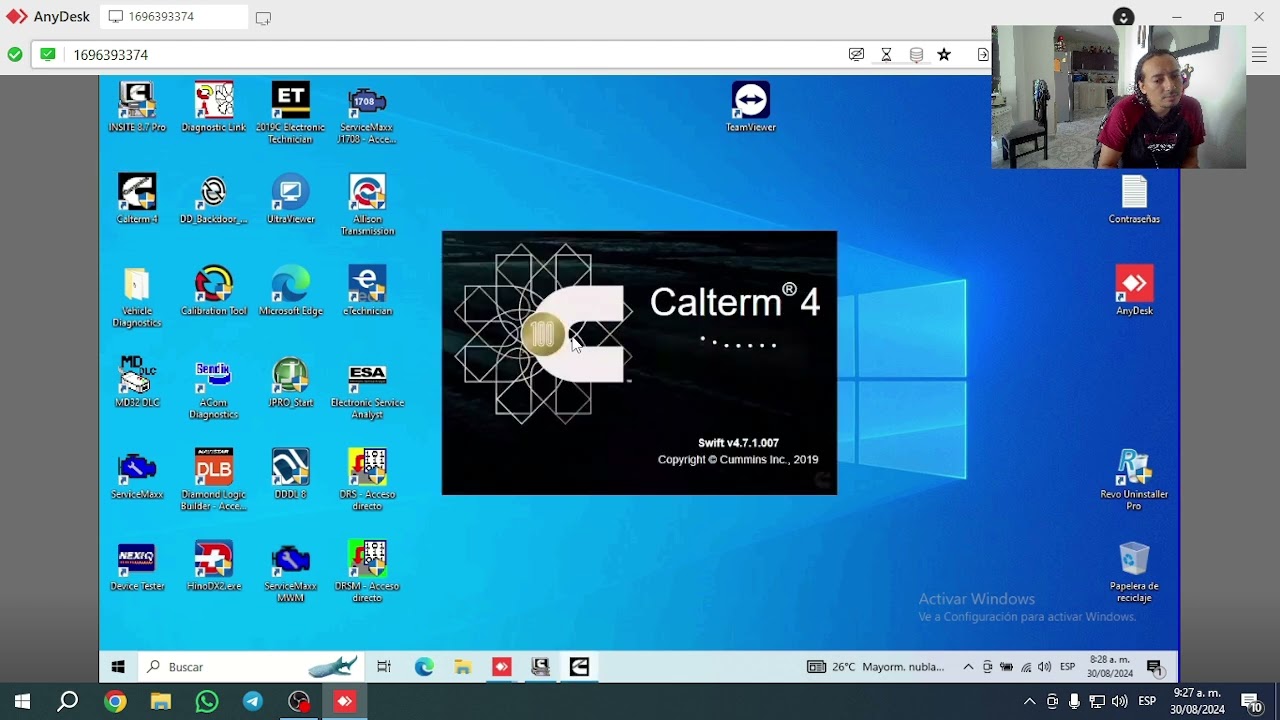The image size is (1280, 720).
Task: Launch the DDDL 8 desktop icon
Action: pyautogui.click(x=291, y=474)
